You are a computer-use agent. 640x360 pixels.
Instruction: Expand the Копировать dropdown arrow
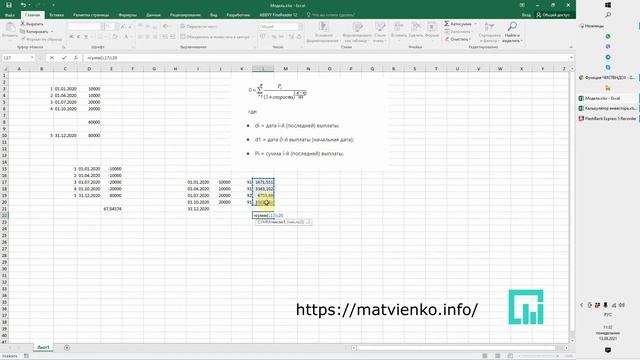click(52, 31)
